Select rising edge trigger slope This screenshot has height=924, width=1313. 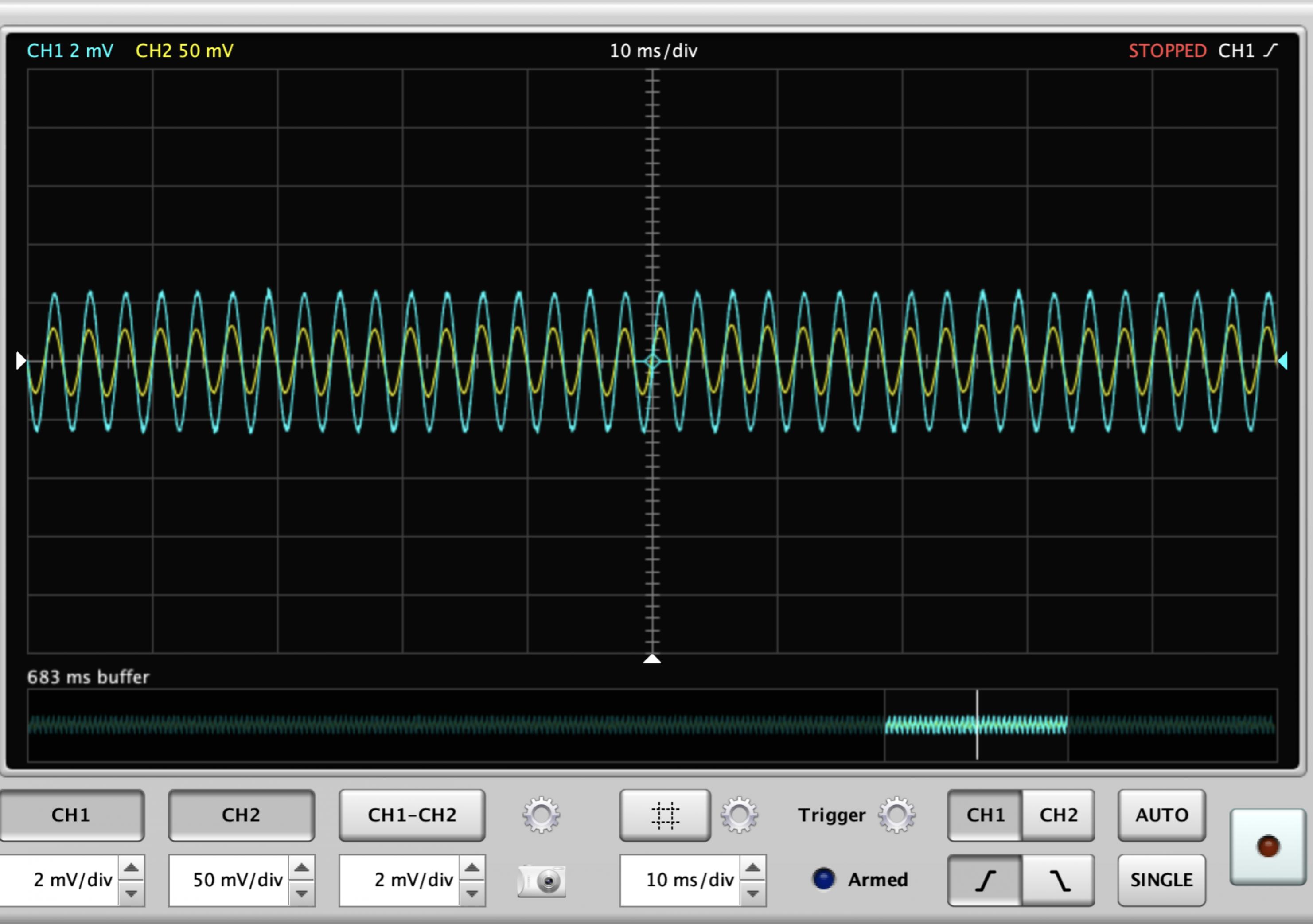click(985, 880)
